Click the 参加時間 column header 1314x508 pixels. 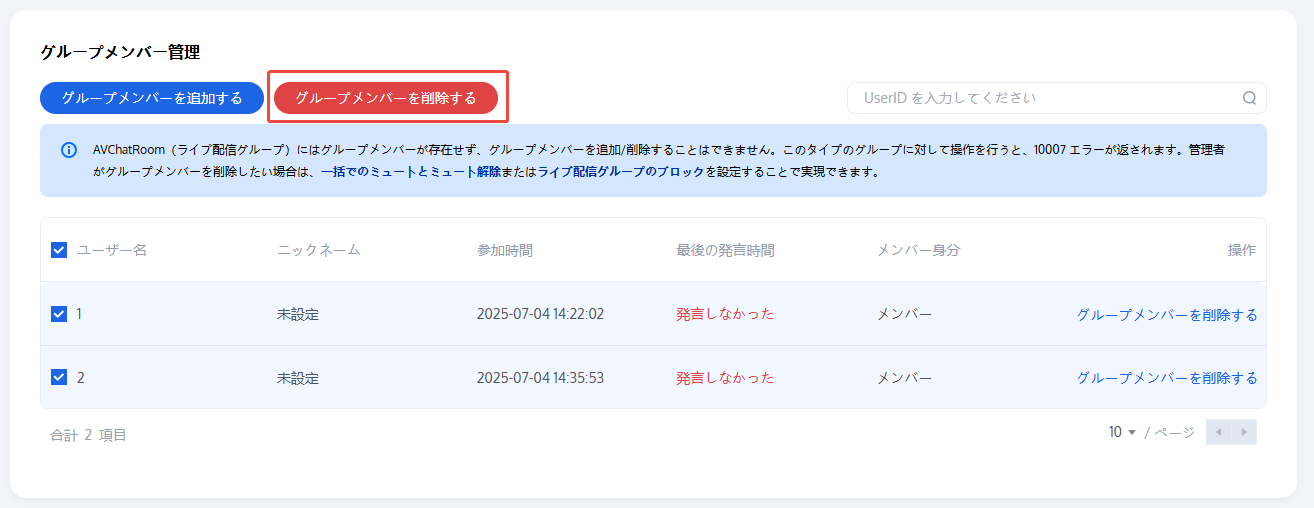coord(505,250)
